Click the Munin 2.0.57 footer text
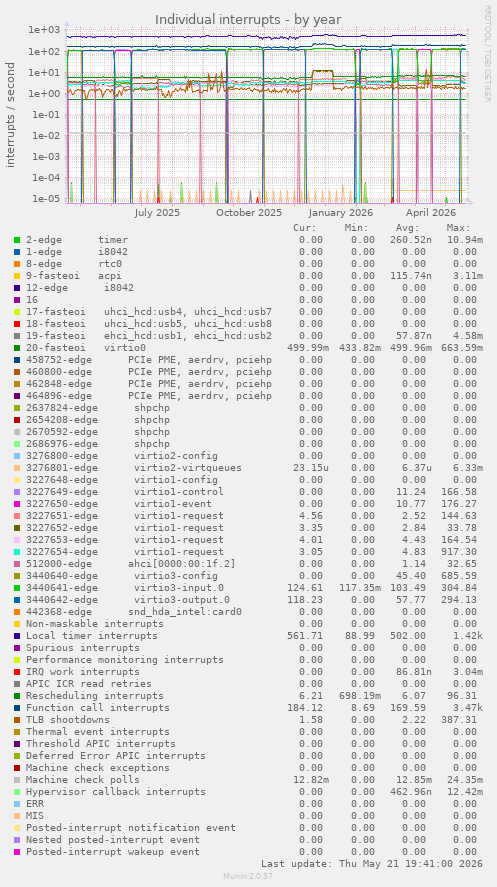 [248, 876]
